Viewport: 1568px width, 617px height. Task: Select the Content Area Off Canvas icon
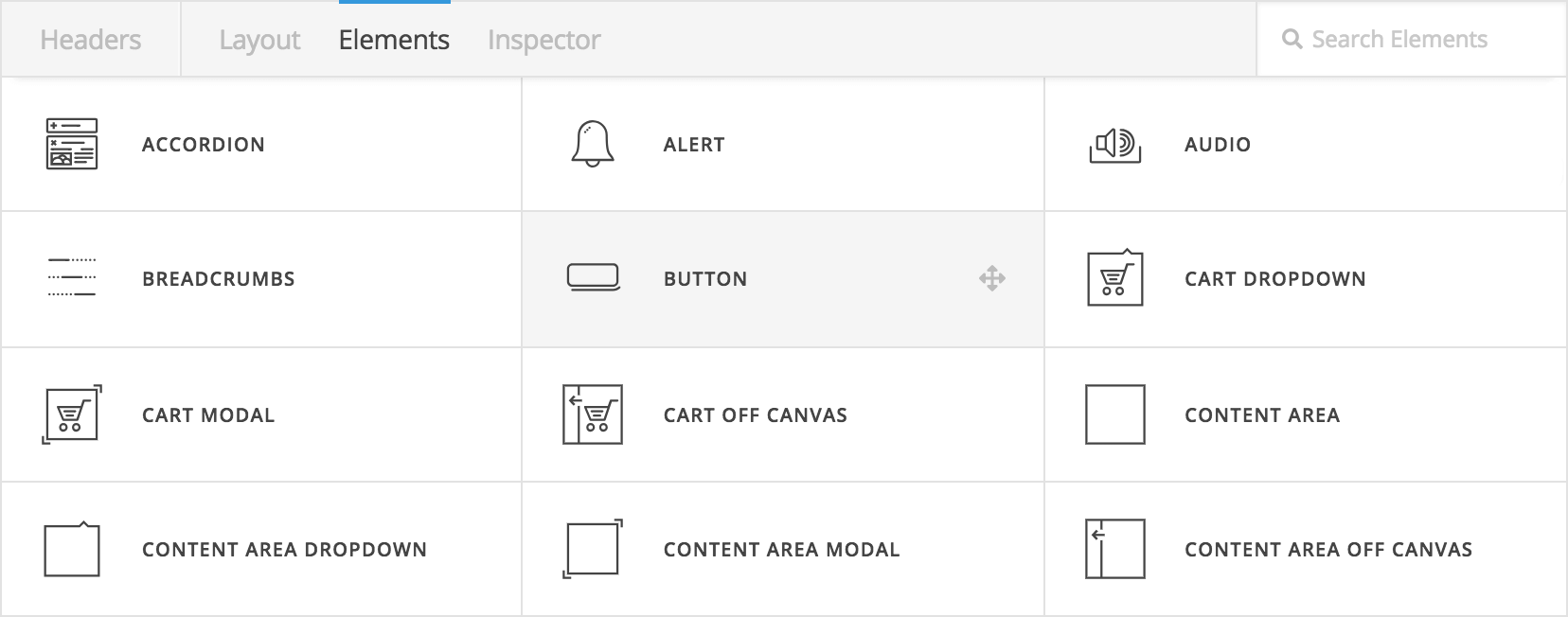click(x=1114, y=549)
